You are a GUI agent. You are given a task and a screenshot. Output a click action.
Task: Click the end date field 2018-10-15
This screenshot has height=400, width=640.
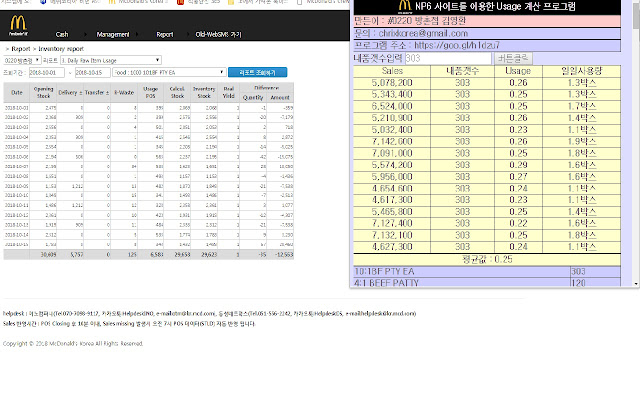pos(93,72)
